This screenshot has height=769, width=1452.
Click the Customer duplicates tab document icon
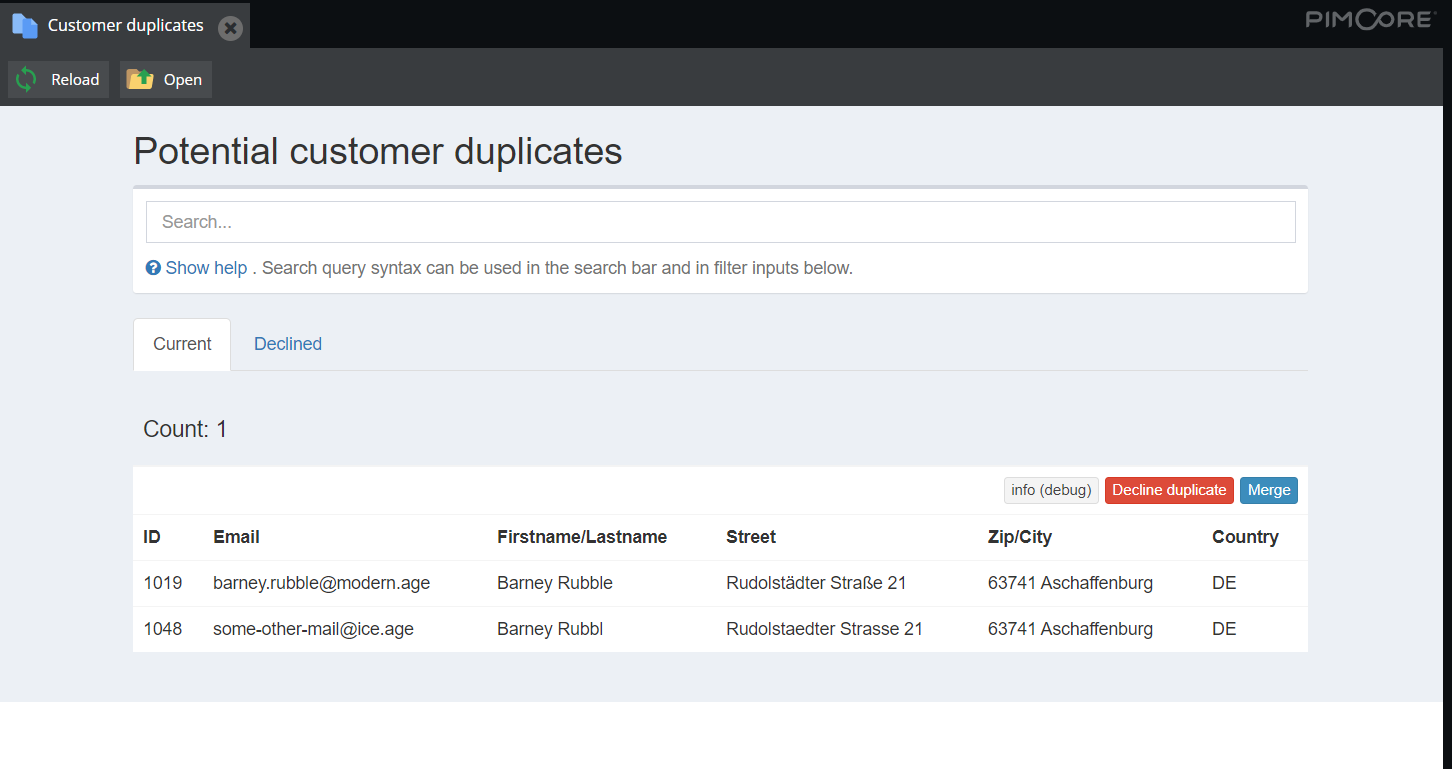tap(24, 25)
